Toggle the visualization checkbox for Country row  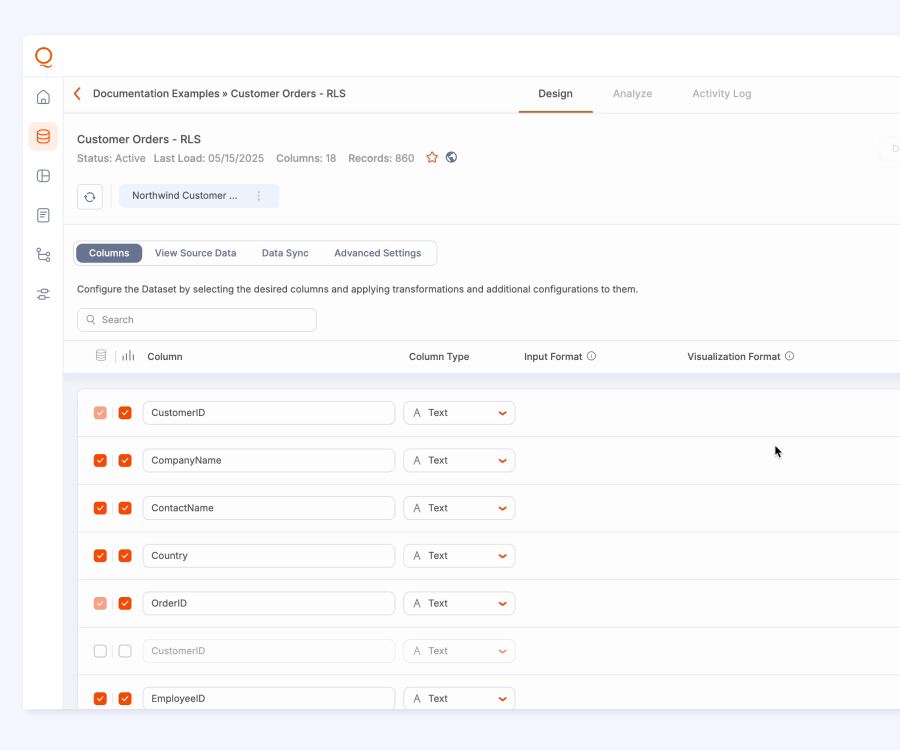point(125,556)
